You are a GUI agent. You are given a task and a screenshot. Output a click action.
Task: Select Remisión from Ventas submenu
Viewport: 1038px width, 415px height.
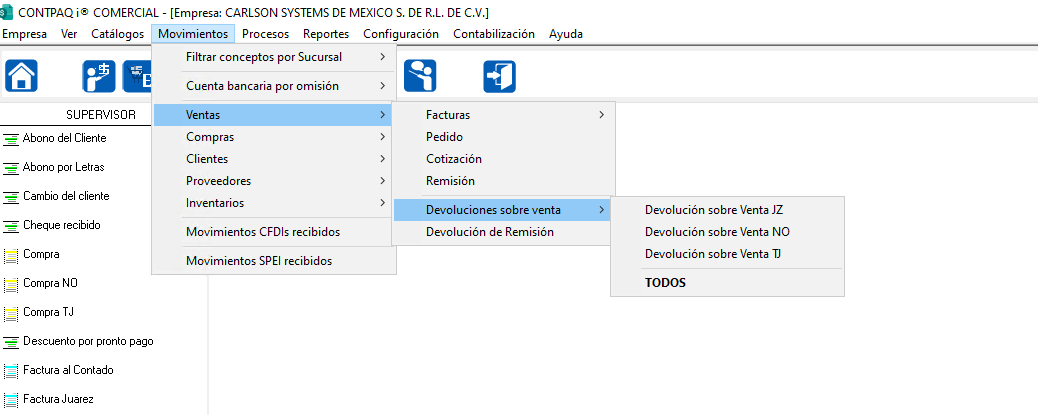coord(504,181)
